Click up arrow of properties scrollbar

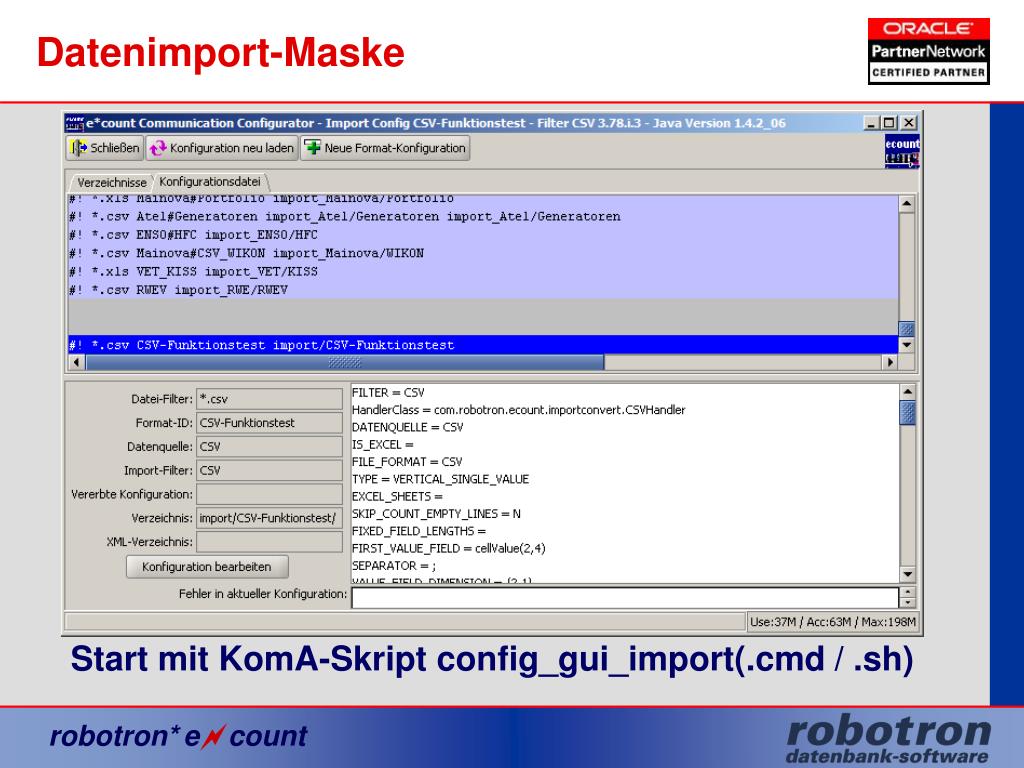[907, 392]
